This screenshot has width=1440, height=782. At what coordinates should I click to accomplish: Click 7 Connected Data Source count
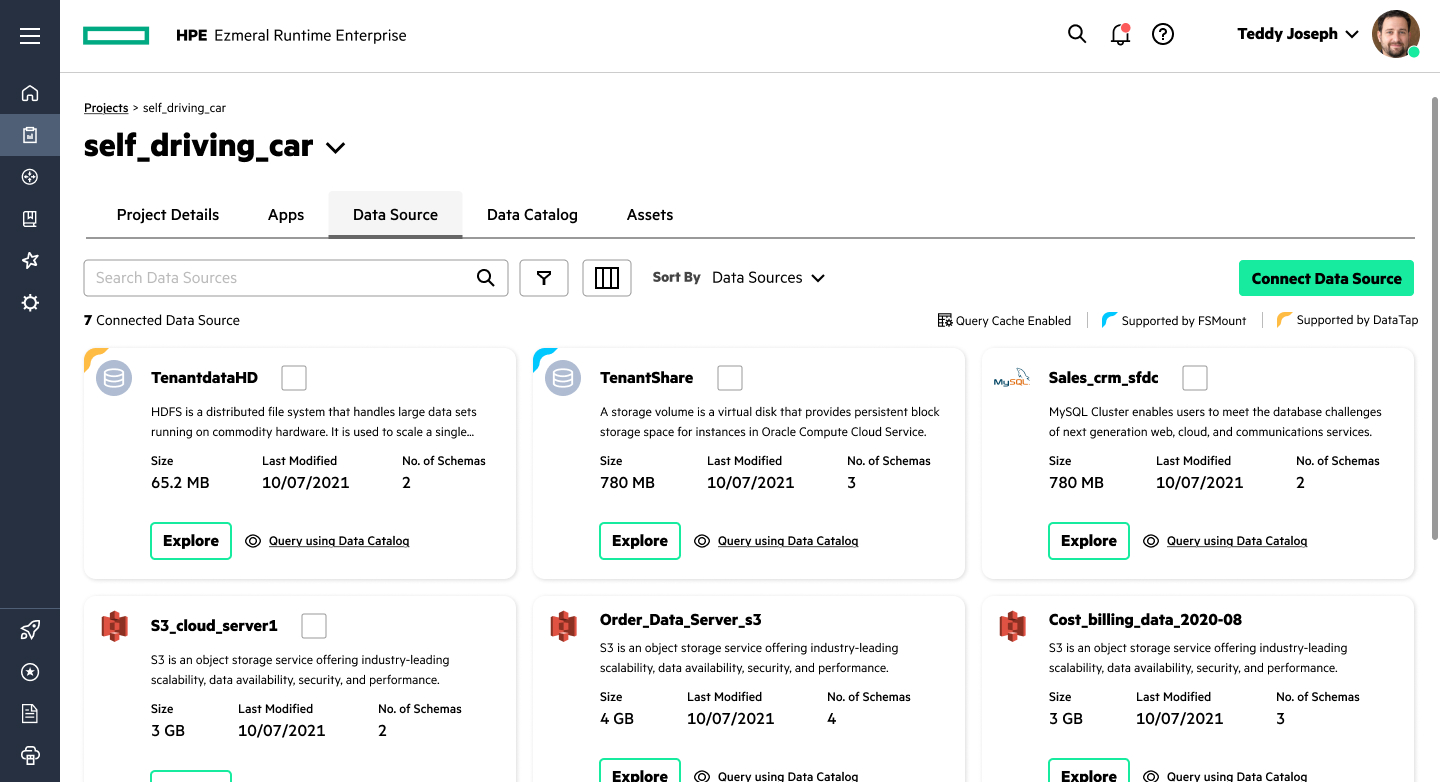162,321
